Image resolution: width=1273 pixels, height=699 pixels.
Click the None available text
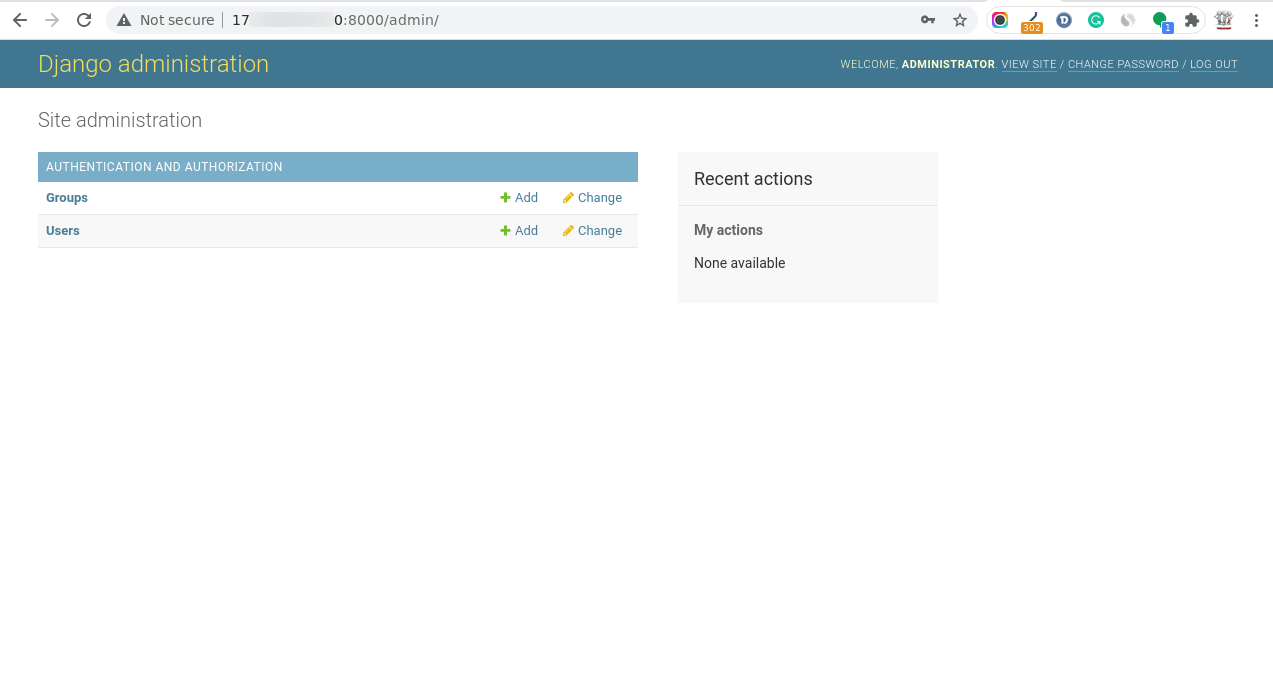pos(740,263)
